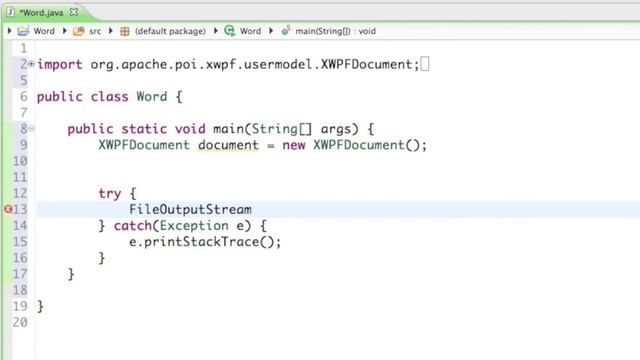Click the main method icon in breadcrumb
Viewport: 640px width, 360px height.
click(x=286, y=30)
